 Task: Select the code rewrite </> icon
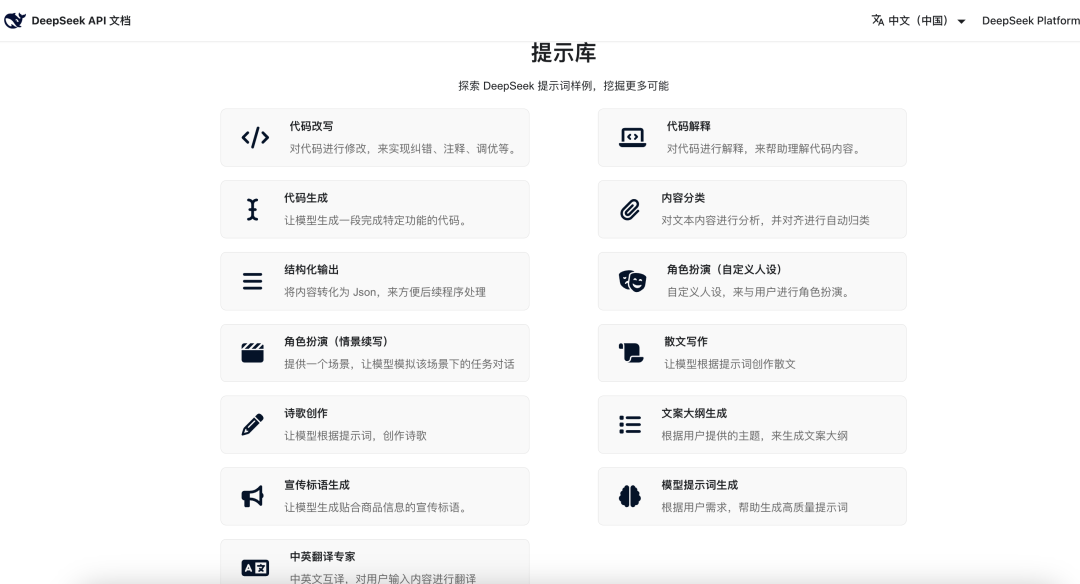coord(253,137)
